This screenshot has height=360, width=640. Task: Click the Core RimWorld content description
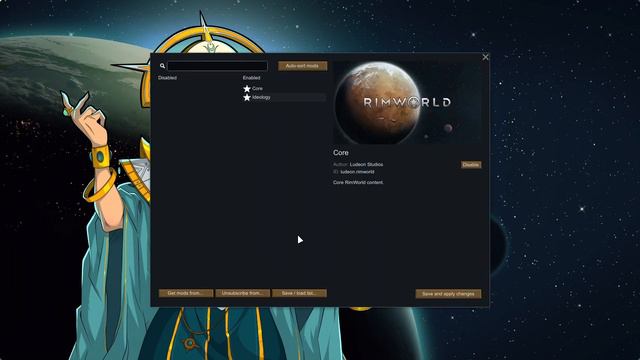pos(358,182)
